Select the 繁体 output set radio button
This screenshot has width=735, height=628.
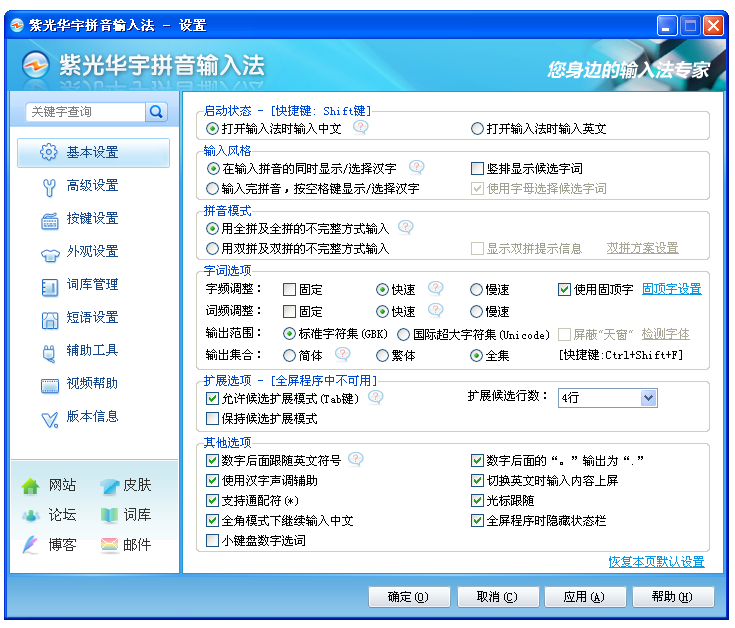(382, 355)
